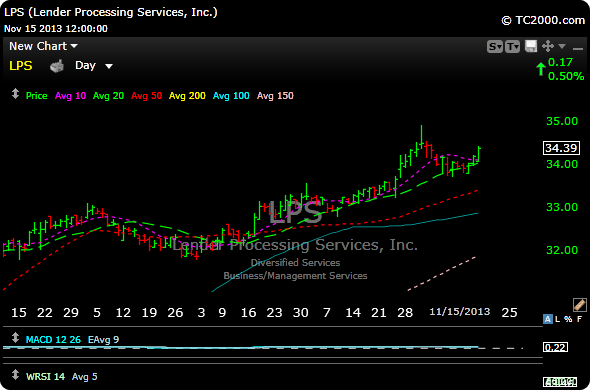Click the yellow LPS ticker symbol
This screenshot has width=590, height=390.
21,66
